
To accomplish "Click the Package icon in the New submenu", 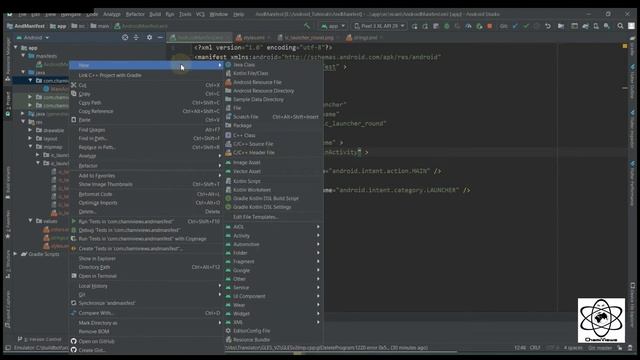I will 228,125.
